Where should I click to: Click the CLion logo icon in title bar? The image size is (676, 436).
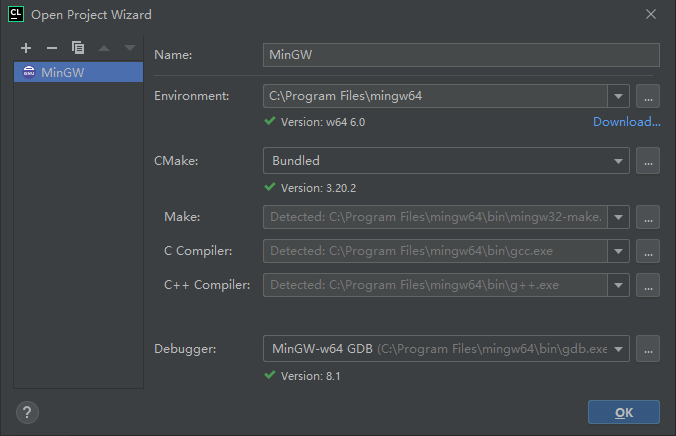coord(16,14)
